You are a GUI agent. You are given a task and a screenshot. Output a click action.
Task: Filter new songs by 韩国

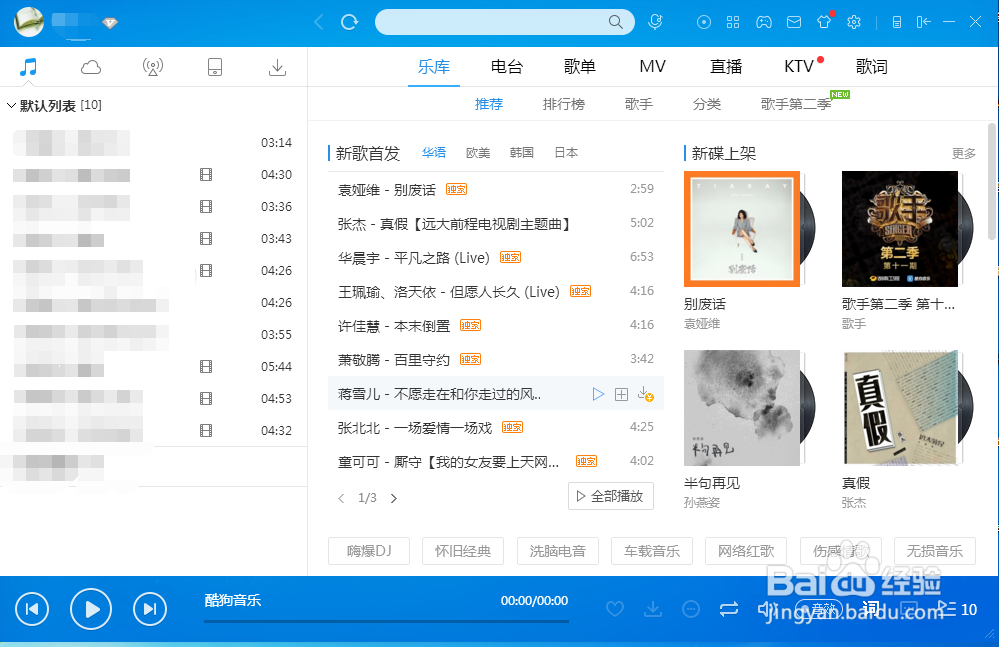pos(522,153)
